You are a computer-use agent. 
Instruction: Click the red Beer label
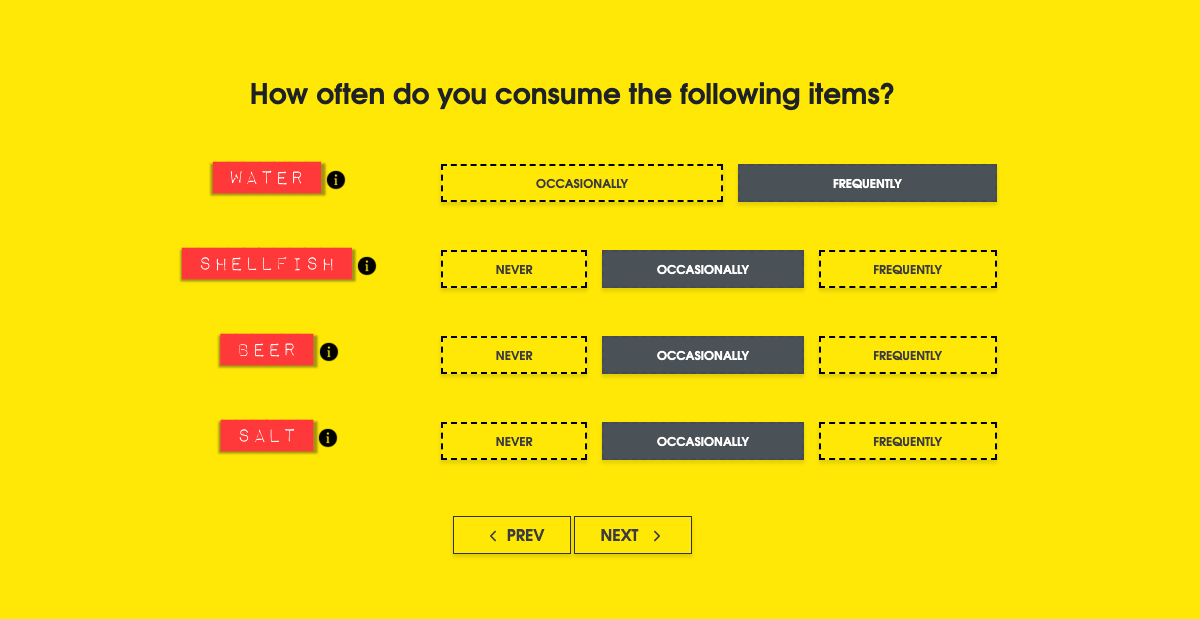point(267,350)
